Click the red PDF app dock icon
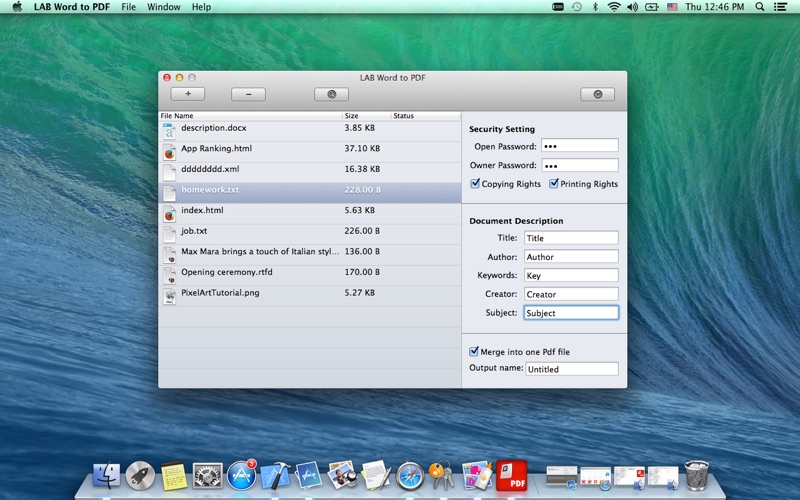The image size is (800, 500). [x=511, y=475]
